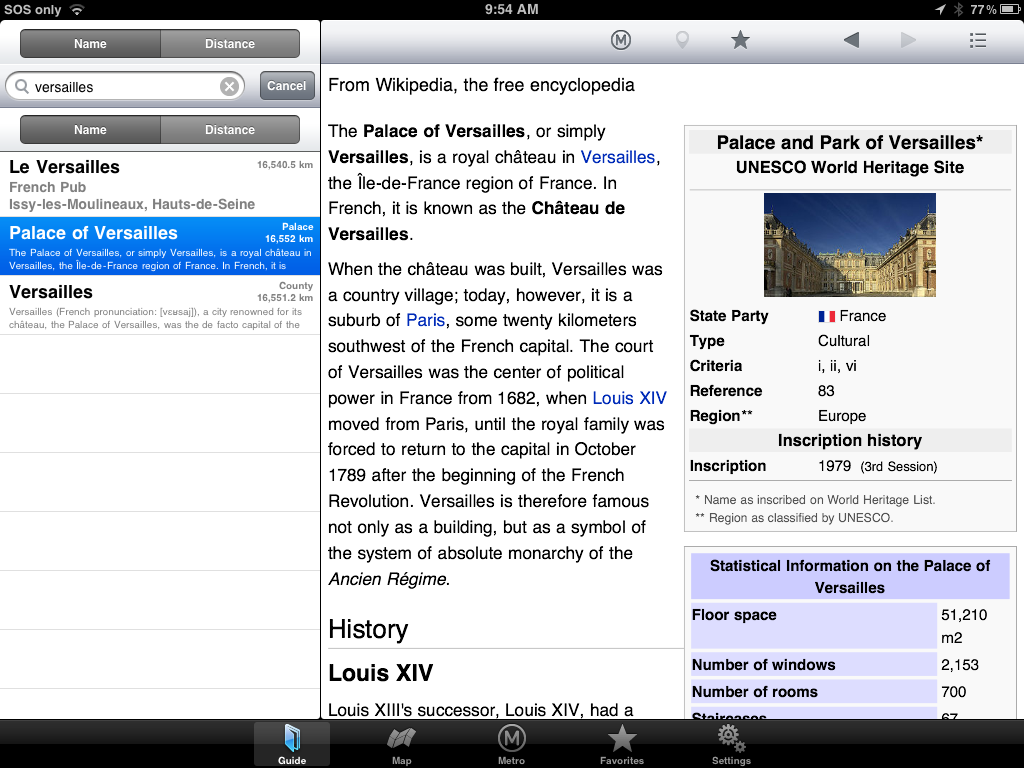Image resolution: width=1024 pixels, height=768 pixels.
Task: Select Distance in lower segmented control
Action: point(230,129)
